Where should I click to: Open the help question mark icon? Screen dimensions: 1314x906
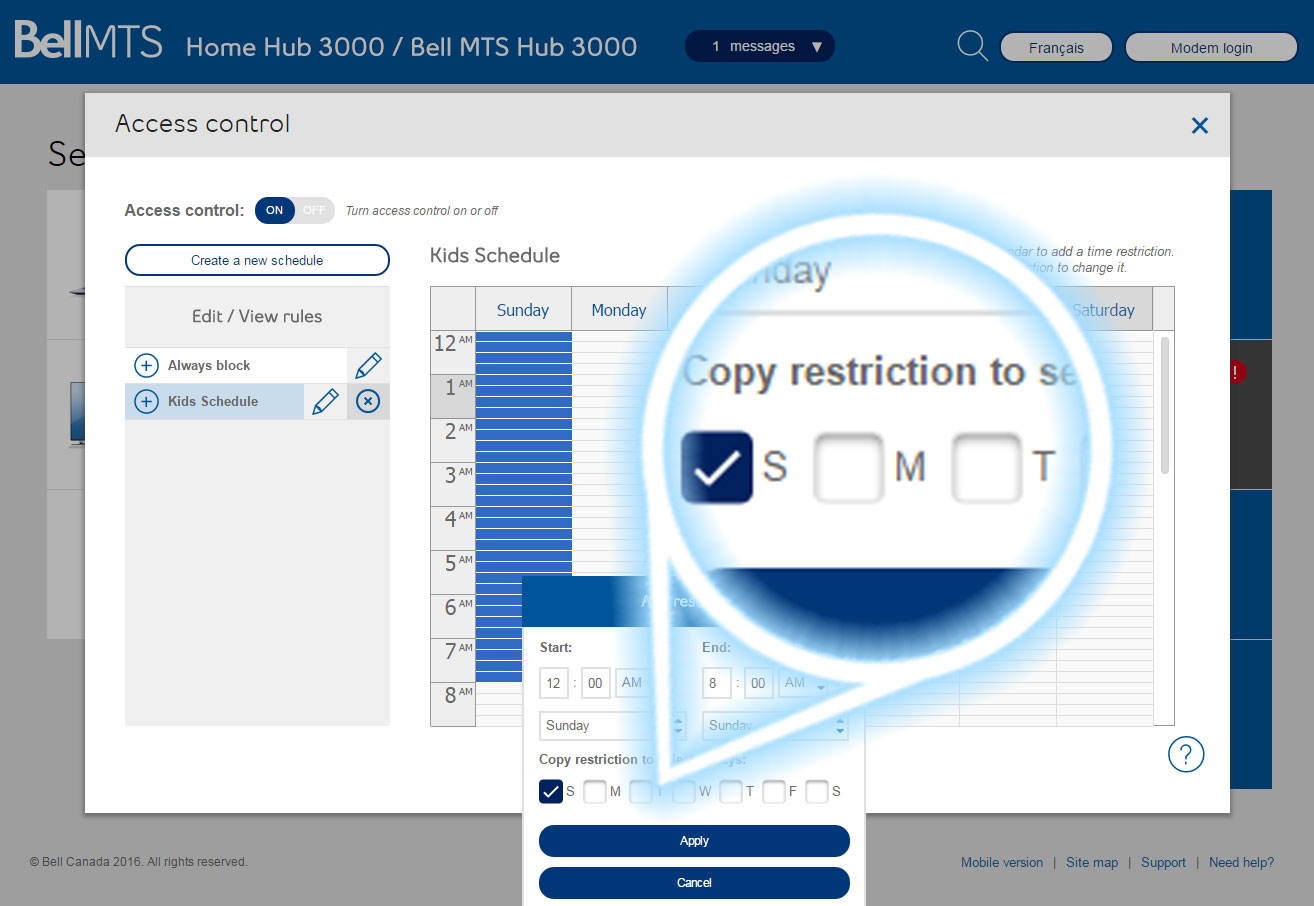click(1186, 754)
